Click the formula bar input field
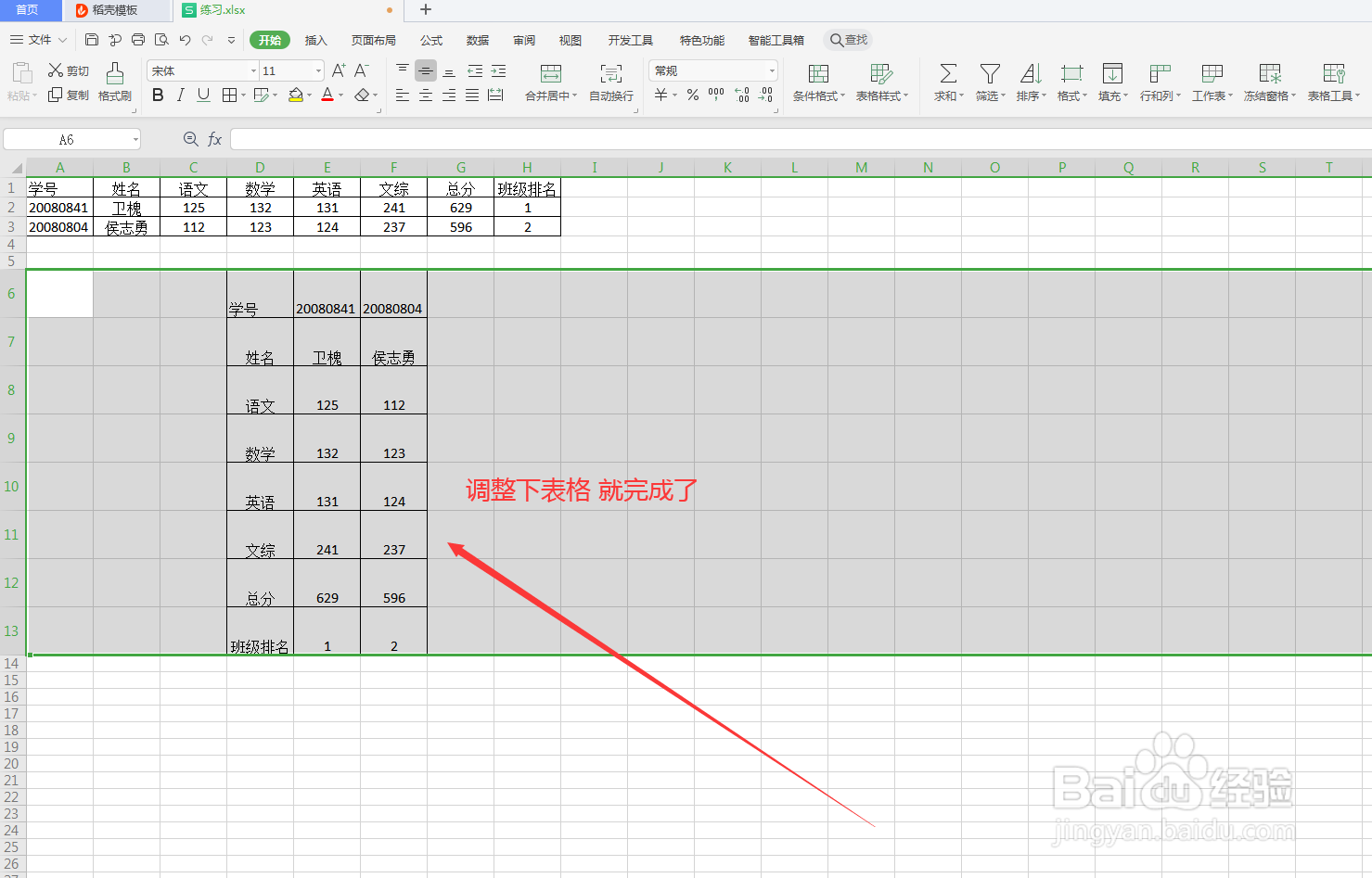The height and width of the screenshot is (878, 1372). coord(801,139)
